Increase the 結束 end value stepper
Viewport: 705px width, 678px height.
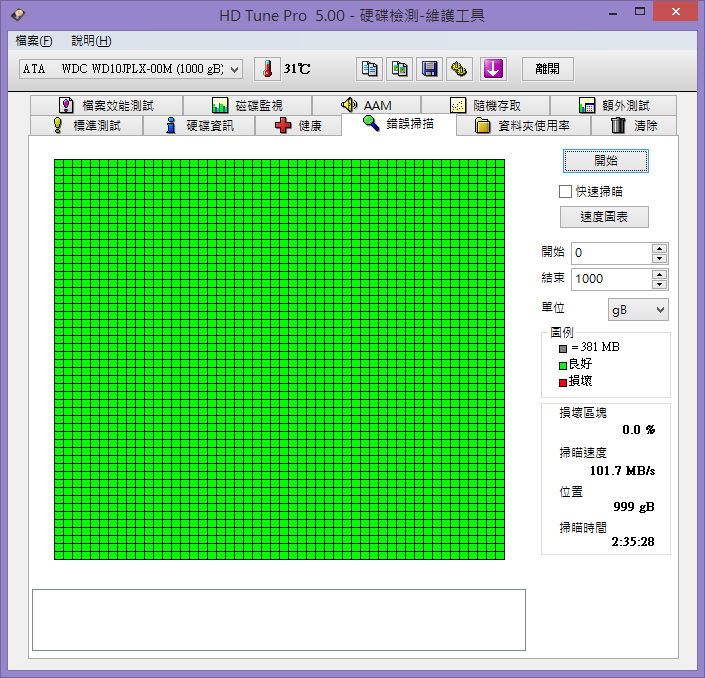pos(660,274)
